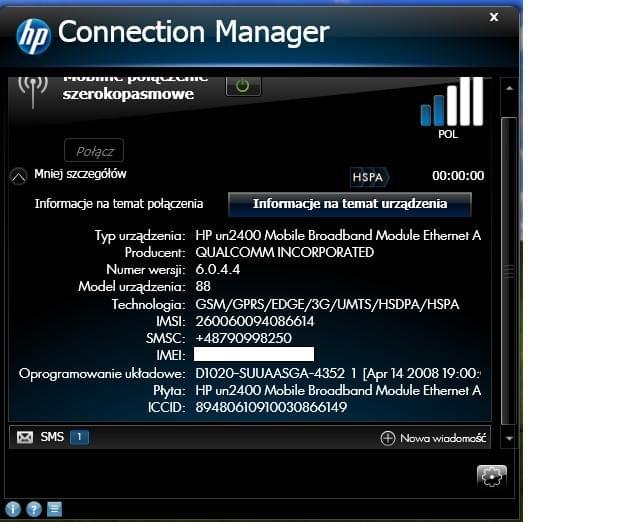Click the mobile broadband antenna icon
Screen dimensions: 640x522
pos(33,93)
